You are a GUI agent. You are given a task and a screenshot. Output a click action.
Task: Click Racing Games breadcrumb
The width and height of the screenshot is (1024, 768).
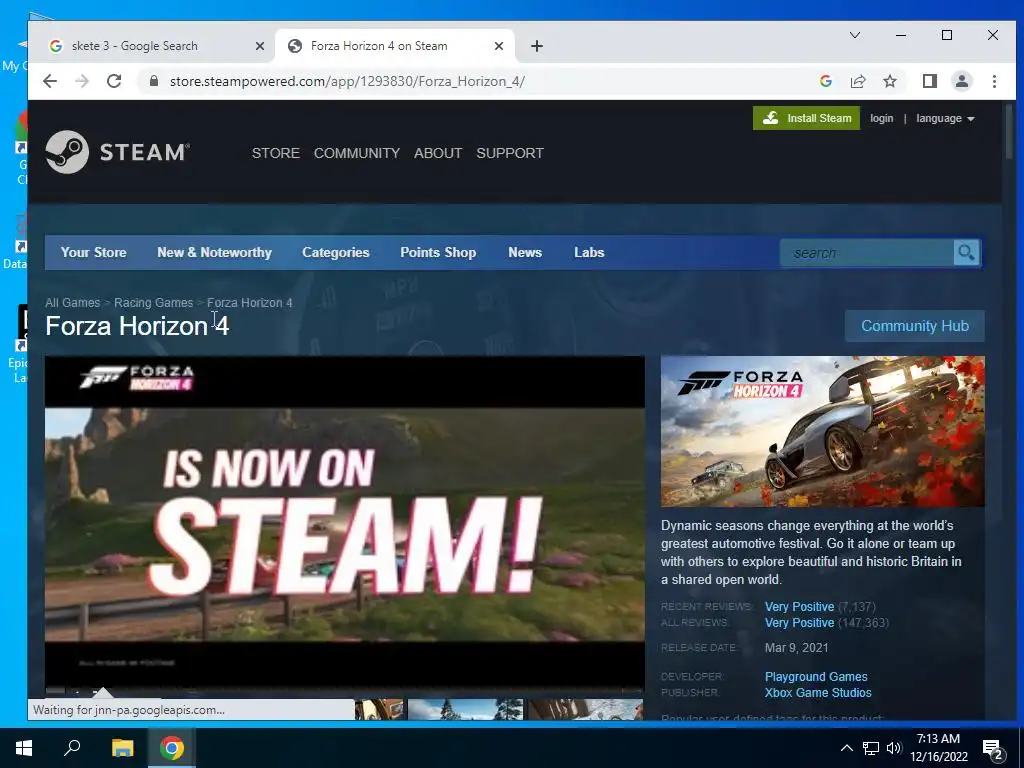(153, 302)
